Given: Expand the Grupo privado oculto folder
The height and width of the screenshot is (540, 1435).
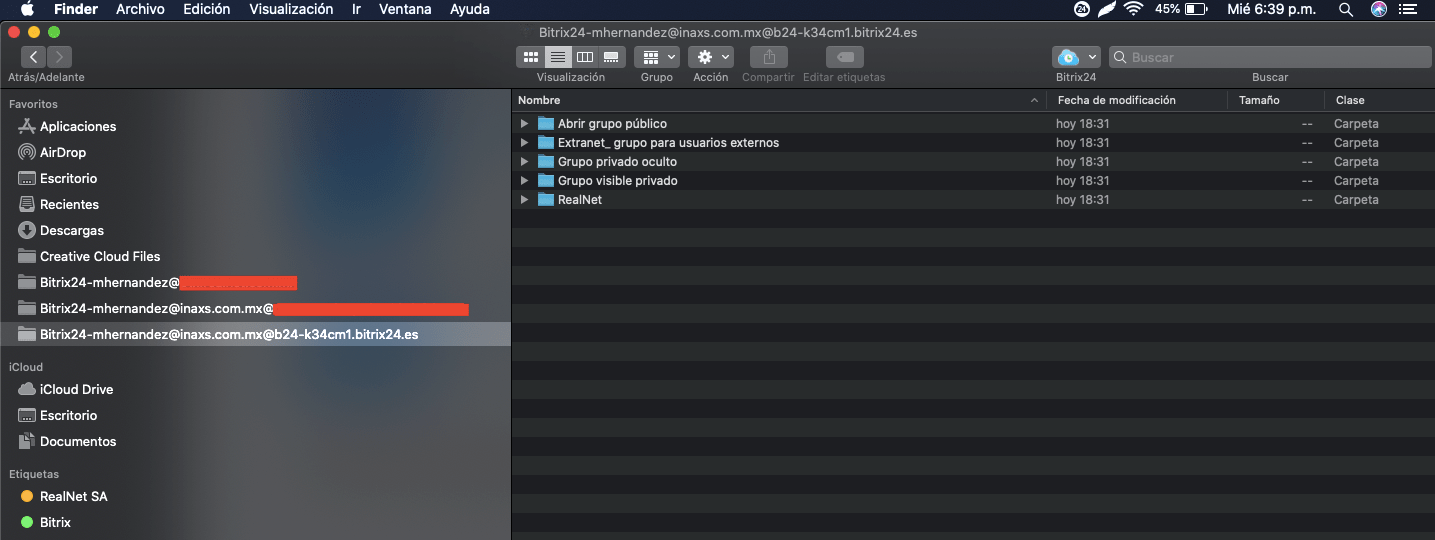Looking at the screenshot, I should (x=524, y=162).
